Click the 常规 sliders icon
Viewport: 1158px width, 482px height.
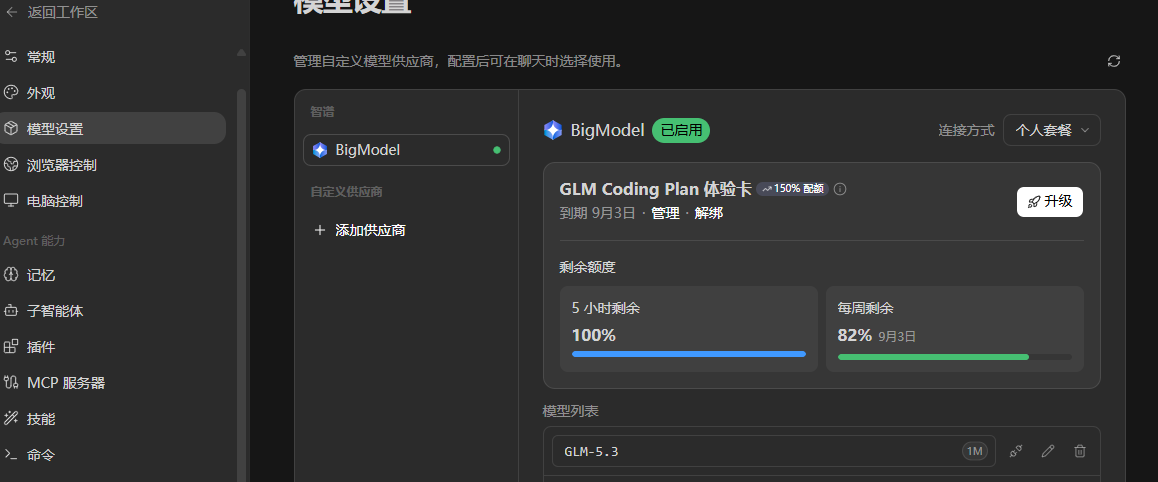click(11, 57)
